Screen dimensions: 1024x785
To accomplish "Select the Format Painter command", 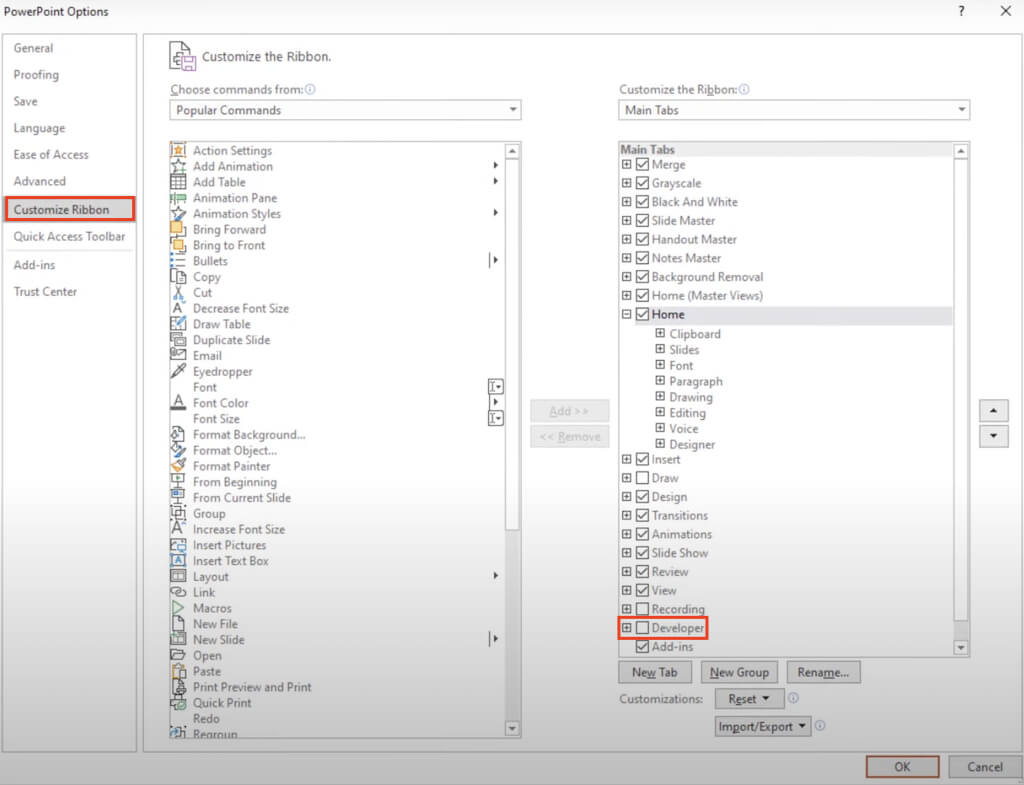I will (x=230, y=466).
